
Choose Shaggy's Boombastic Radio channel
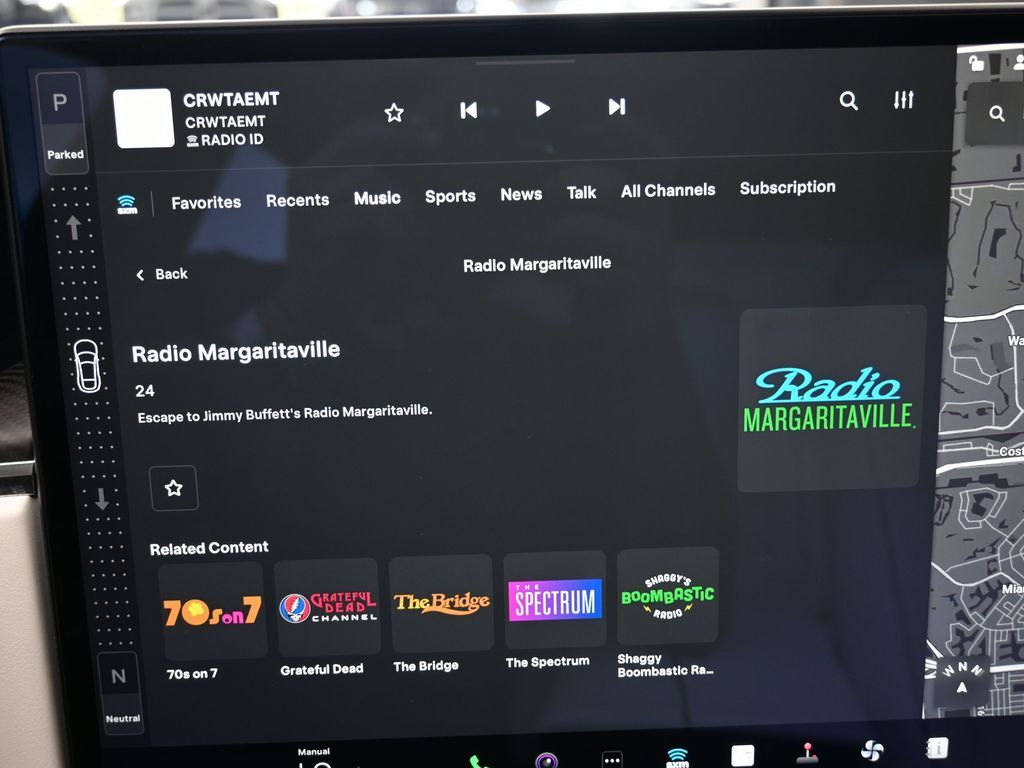[667, 596]
